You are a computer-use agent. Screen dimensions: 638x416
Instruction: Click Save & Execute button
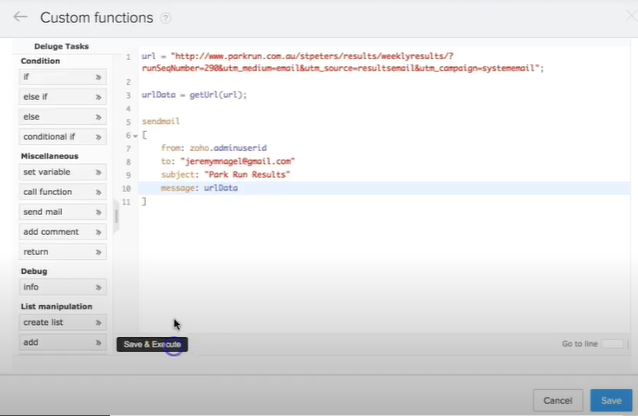coord(152,344)
